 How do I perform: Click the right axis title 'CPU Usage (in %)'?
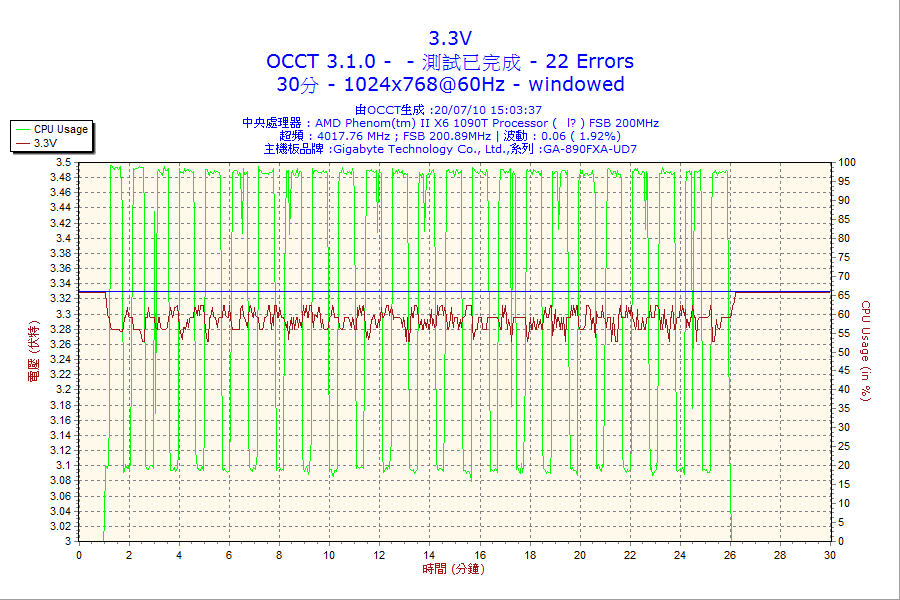(x=866, y=351)
